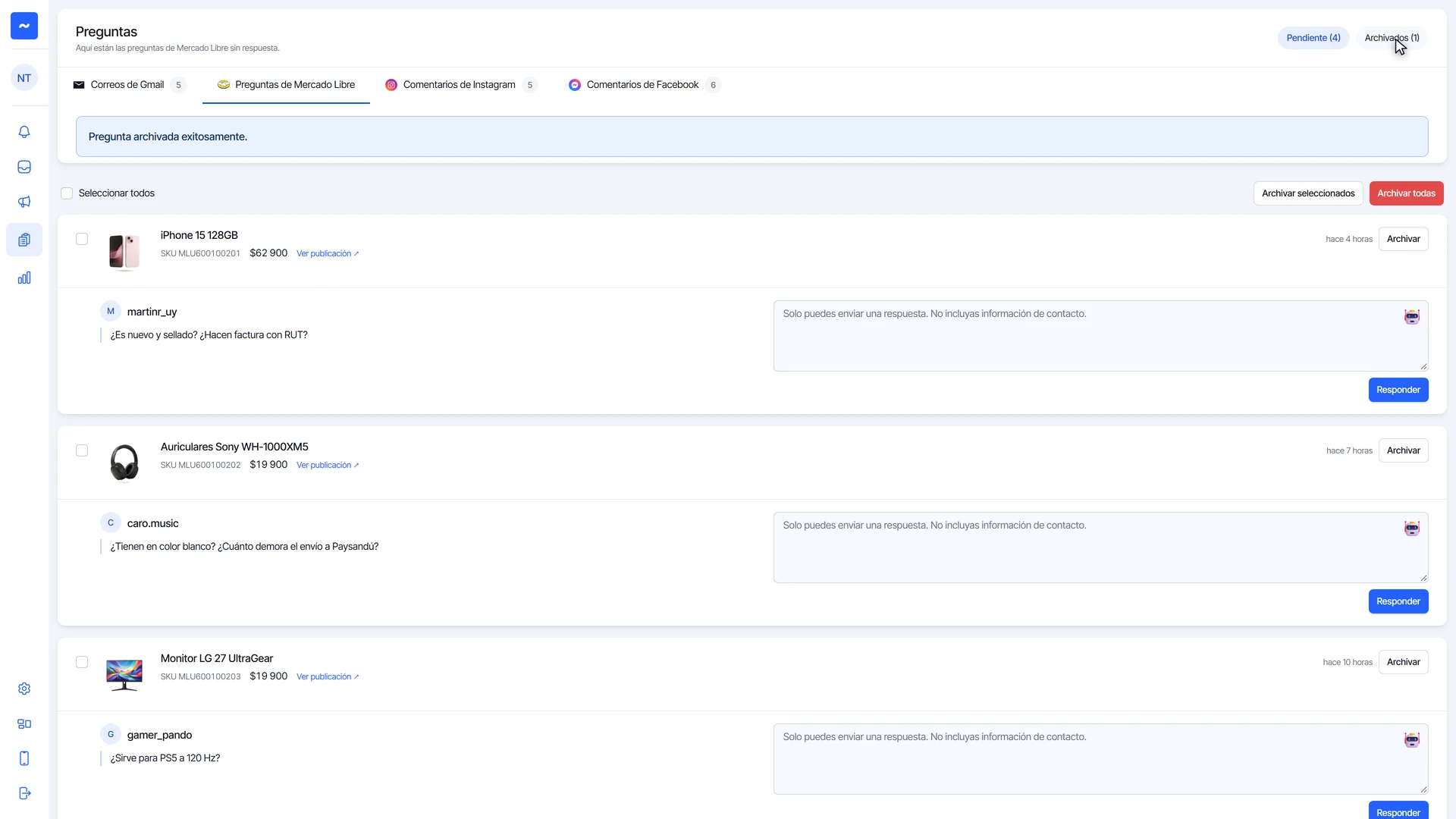Click the Sony headphones product thumbnail
This screenshot has width=1456, height=819.
tap(124, 463)
